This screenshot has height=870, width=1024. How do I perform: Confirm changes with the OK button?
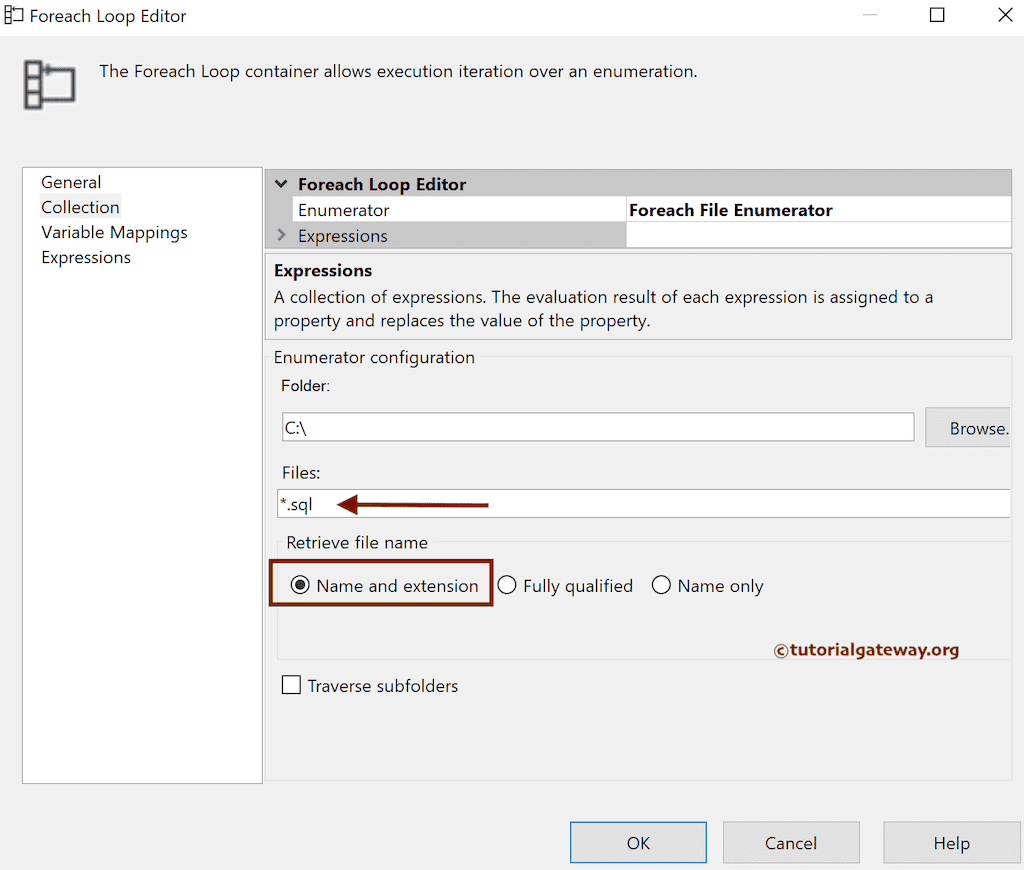pos(638,842)
